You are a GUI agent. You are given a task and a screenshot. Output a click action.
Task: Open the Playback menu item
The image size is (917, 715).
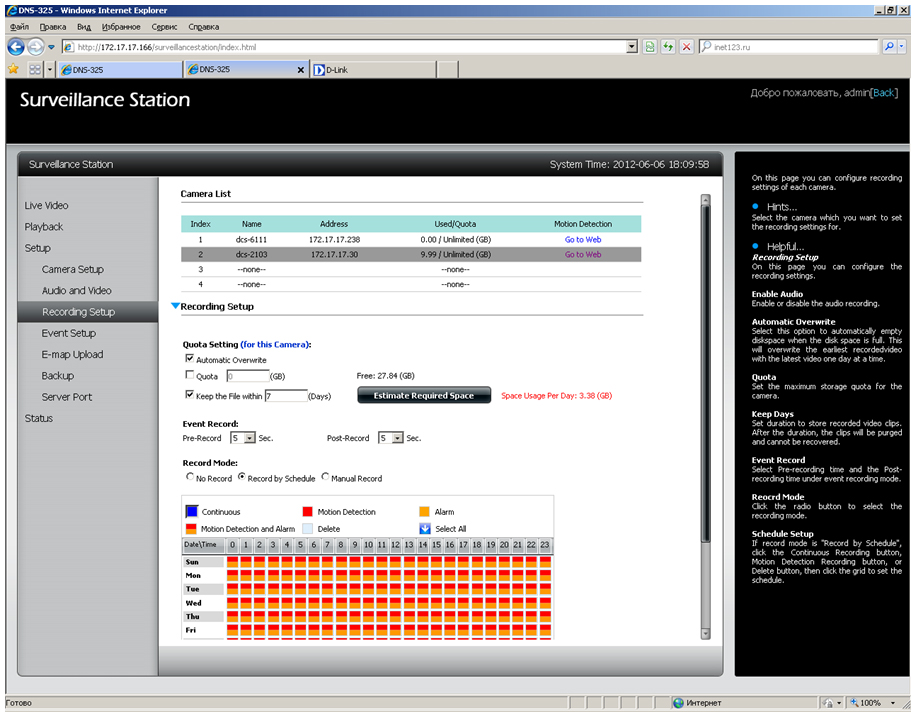click(44, 227)
